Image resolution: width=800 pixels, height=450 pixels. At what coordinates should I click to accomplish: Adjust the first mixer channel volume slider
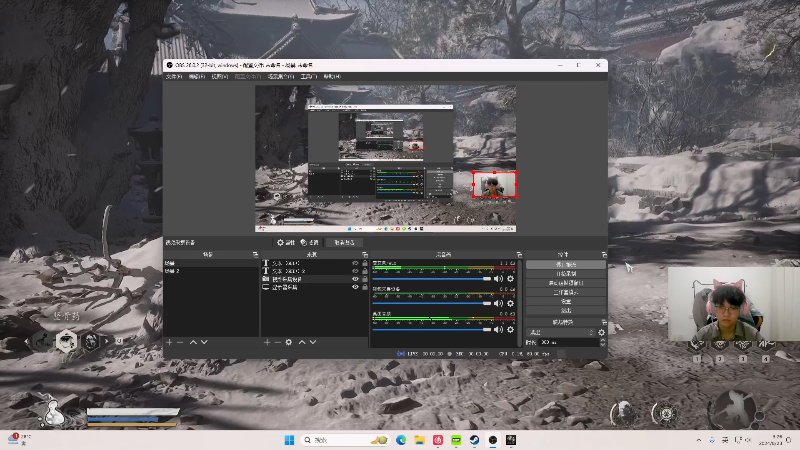(432, 279)
